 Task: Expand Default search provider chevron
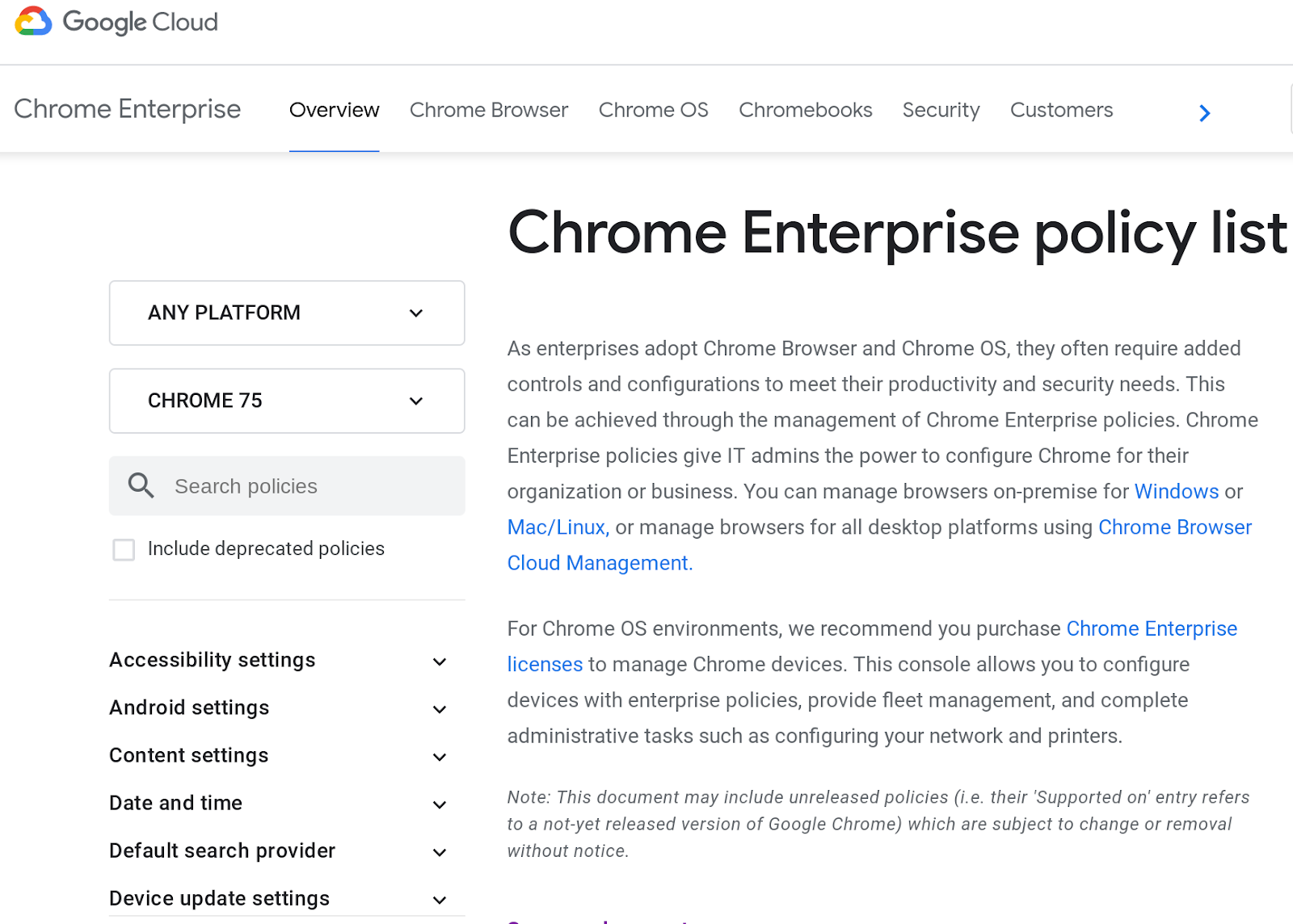(440, 852)
